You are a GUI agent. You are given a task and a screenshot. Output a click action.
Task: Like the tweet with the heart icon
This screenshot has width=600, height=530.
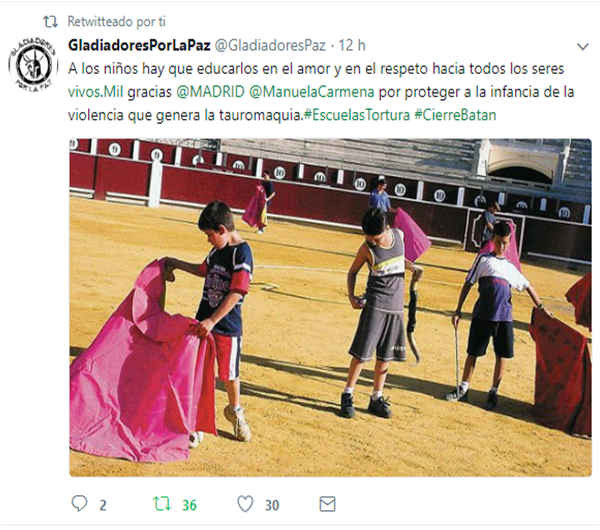[x=245, y=504]
